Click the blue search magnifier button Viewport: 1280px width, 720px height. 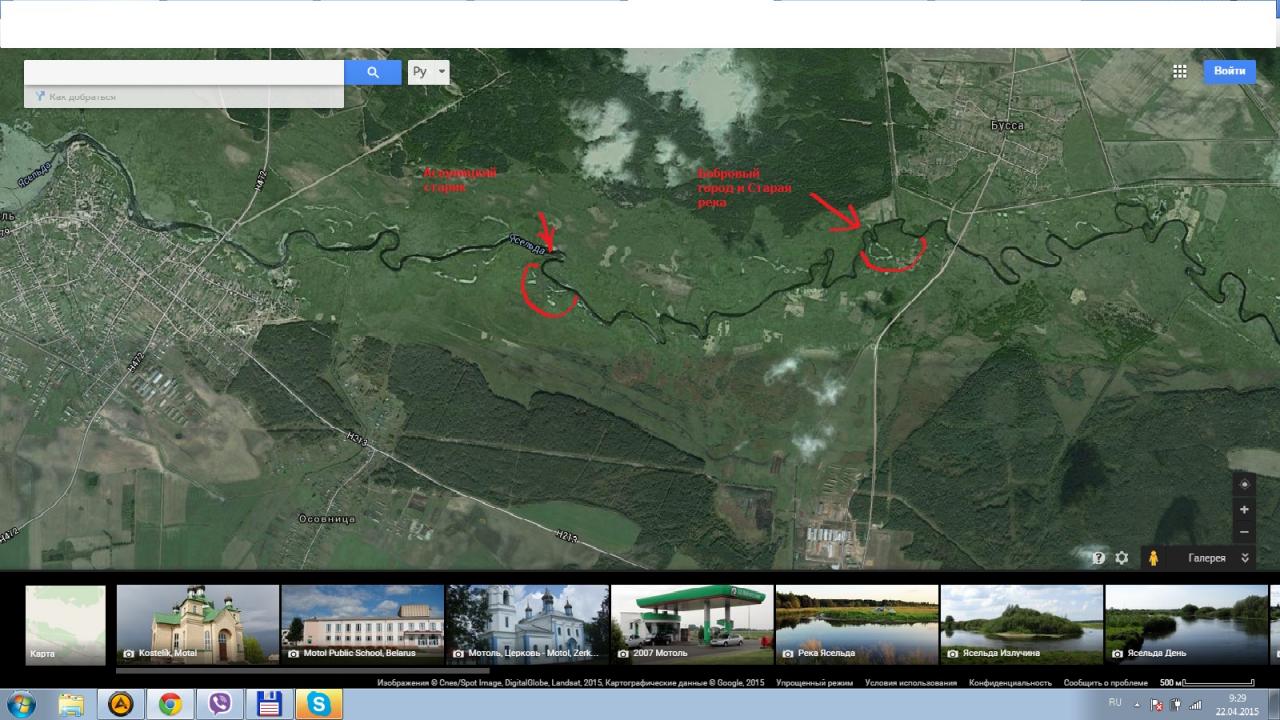click(x=372, y=72)
